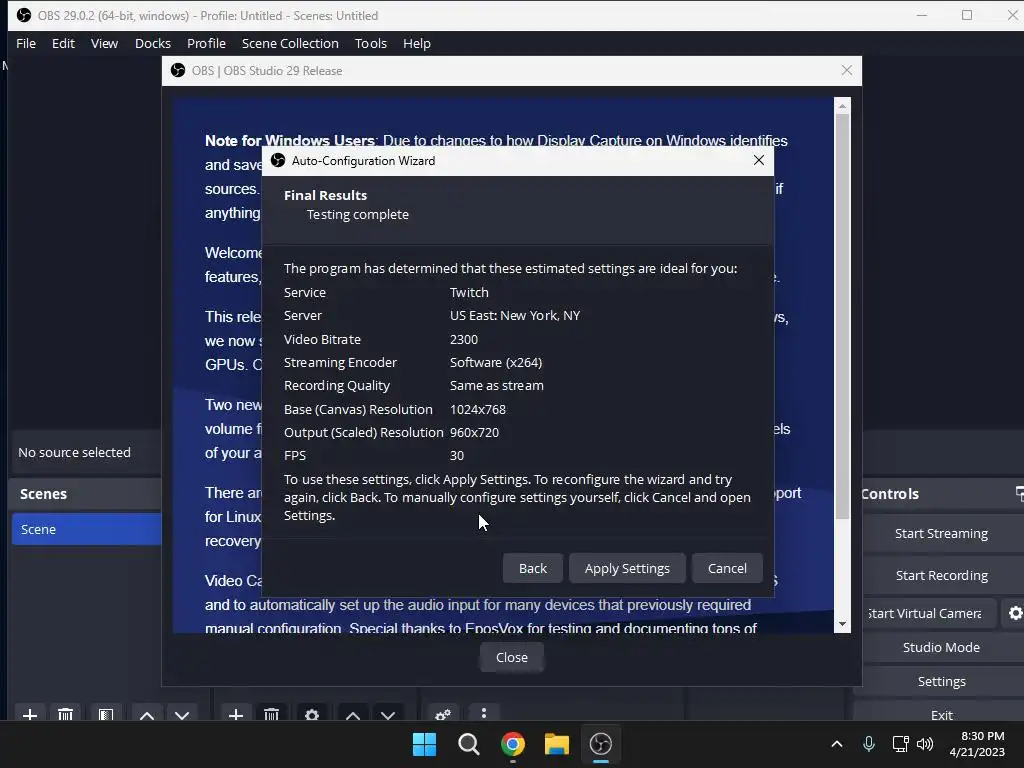
Task: Add a new scene with plus icon
Action: click(x=30, y=714)
